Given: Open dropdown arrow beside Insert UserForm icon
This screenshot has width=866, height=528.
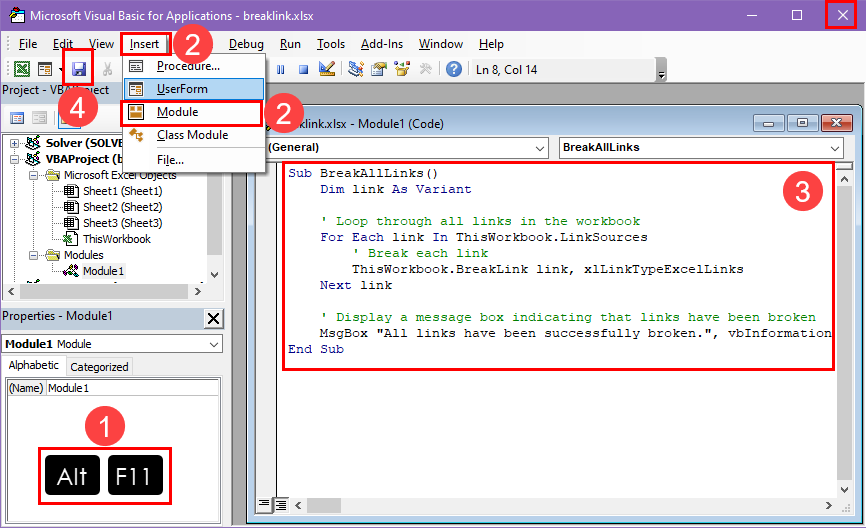Looking at the screenshot, I should [59, 70].
